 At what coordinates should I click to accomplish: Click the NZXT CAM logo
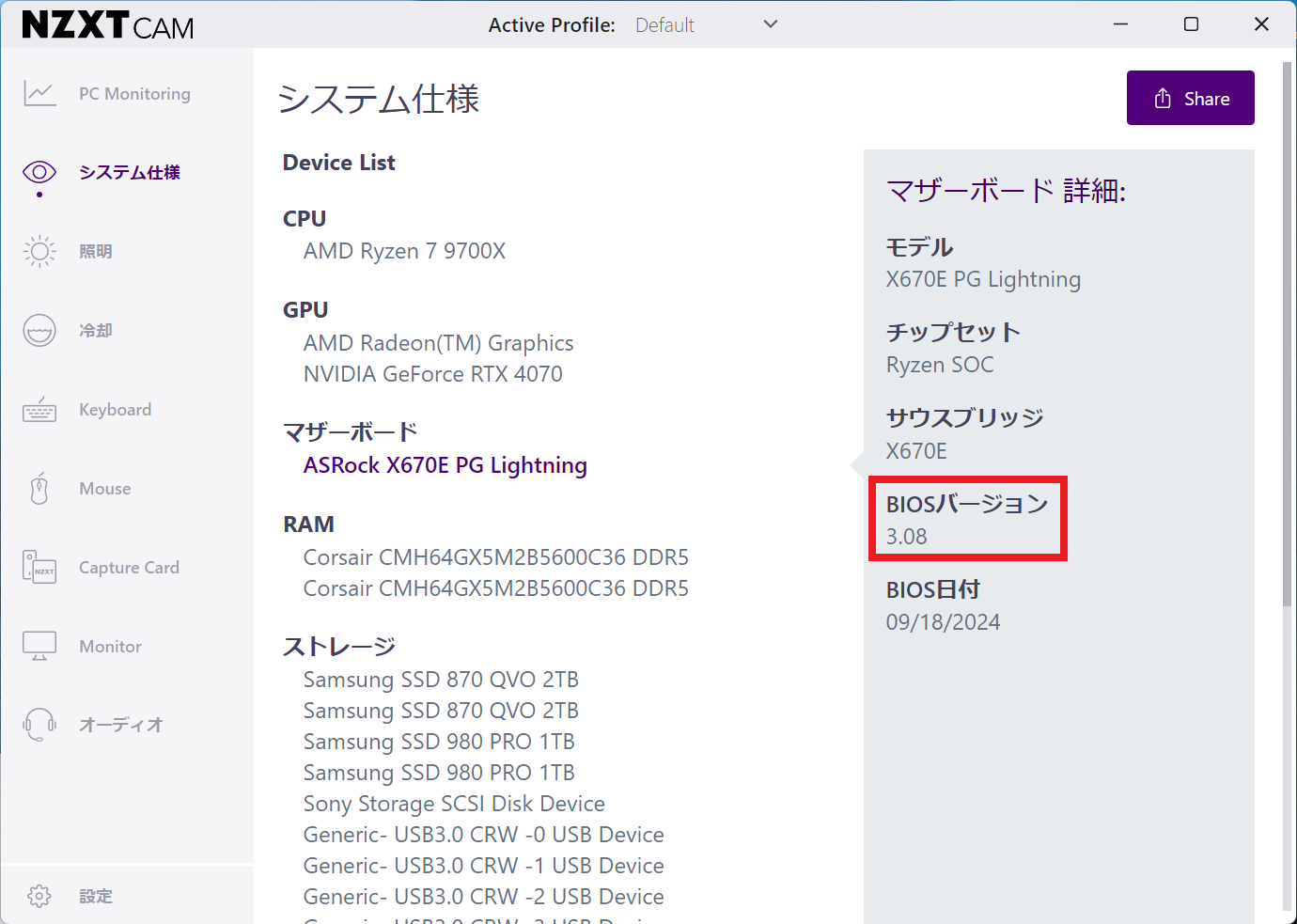(x=108, y=25)
